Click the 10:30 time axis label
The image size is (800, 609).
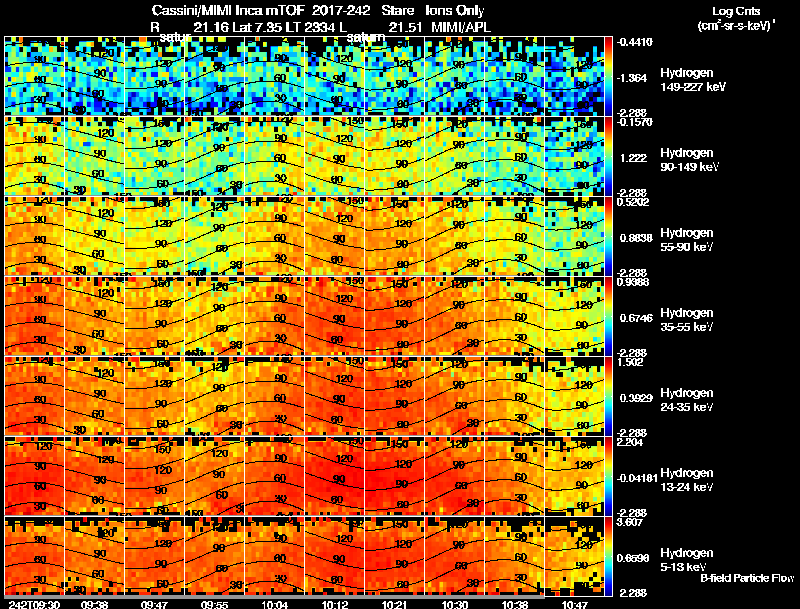455,604
